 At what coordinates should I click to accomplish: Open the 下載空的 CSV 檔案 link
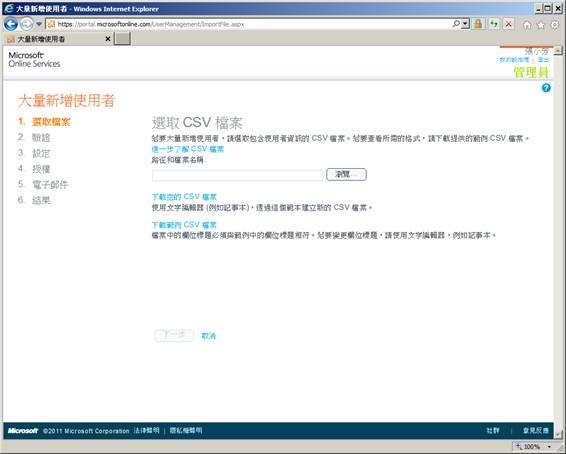pos(184,197)
